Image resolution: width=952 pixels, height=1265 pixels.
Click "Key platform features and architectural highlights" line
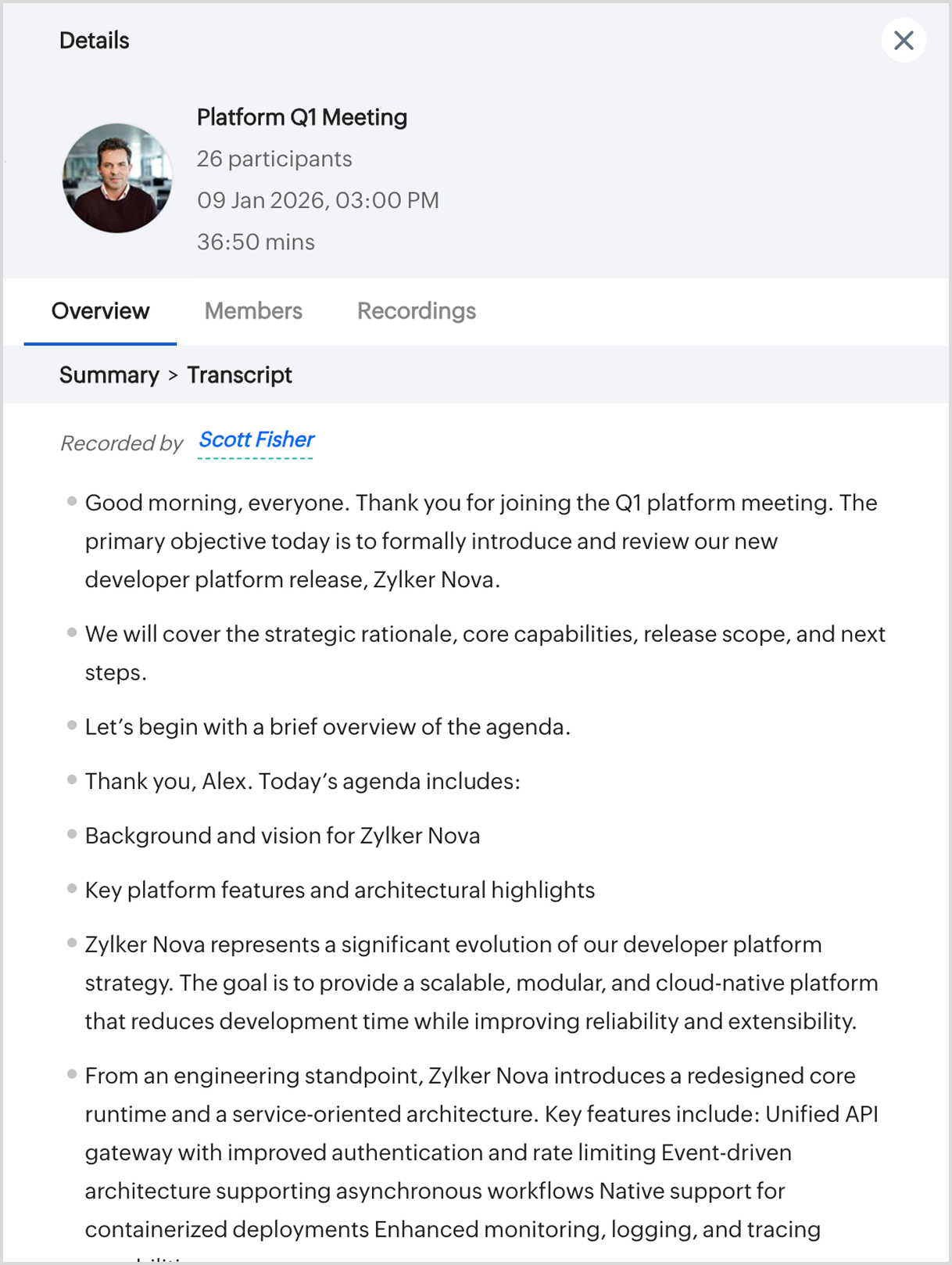click(x=340, y=891)
